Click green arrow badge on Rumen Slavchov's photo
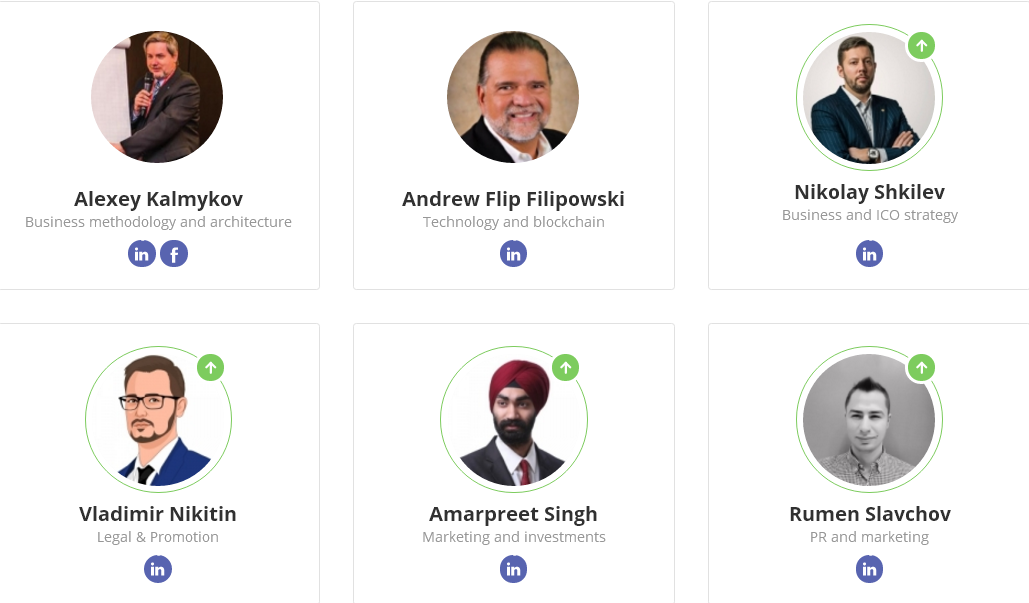Image resolution: width=1029 pixels, height=603 pixels. [x=921, y=367]
